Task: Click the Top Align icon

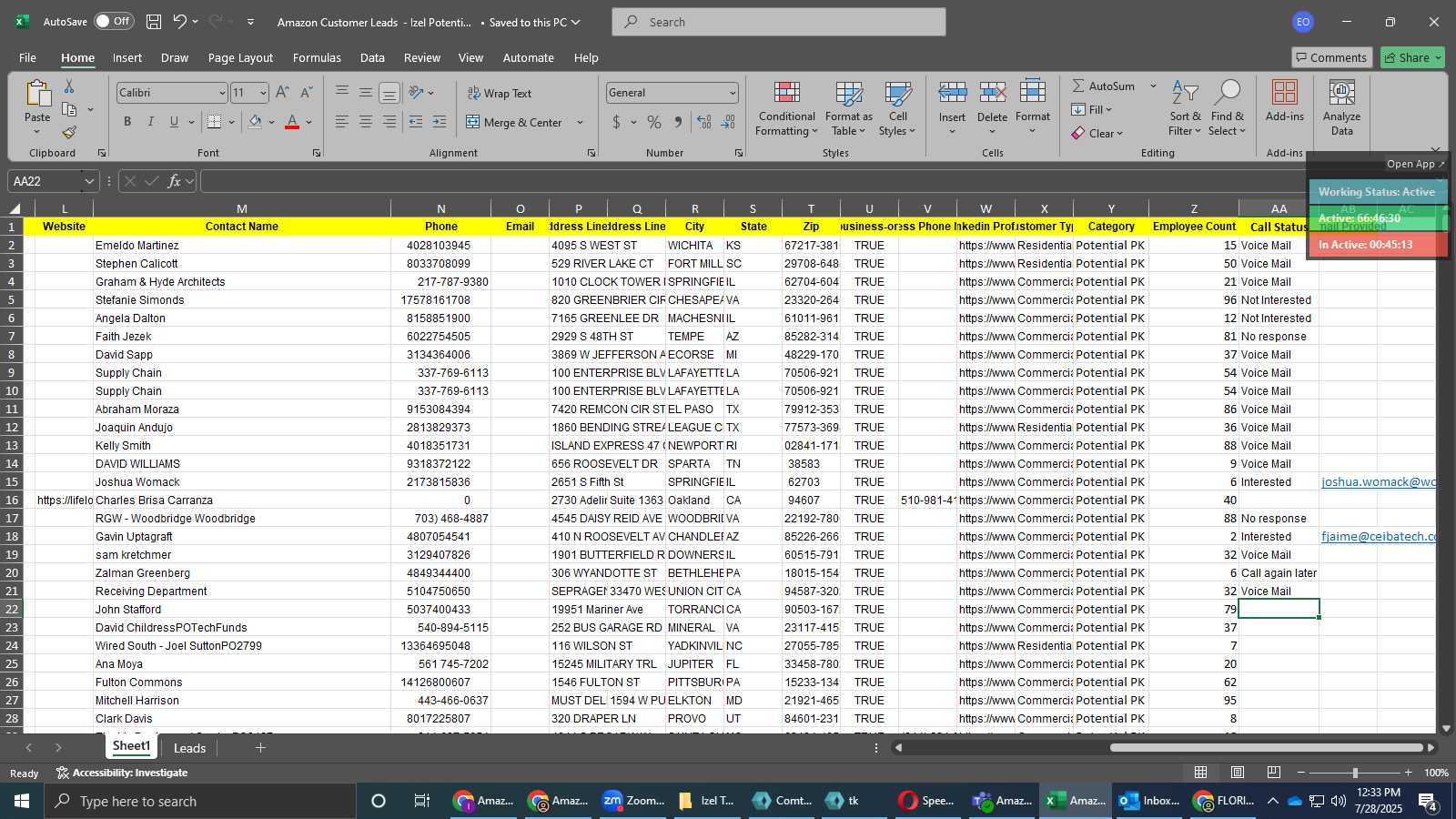Action: (342, 92)
